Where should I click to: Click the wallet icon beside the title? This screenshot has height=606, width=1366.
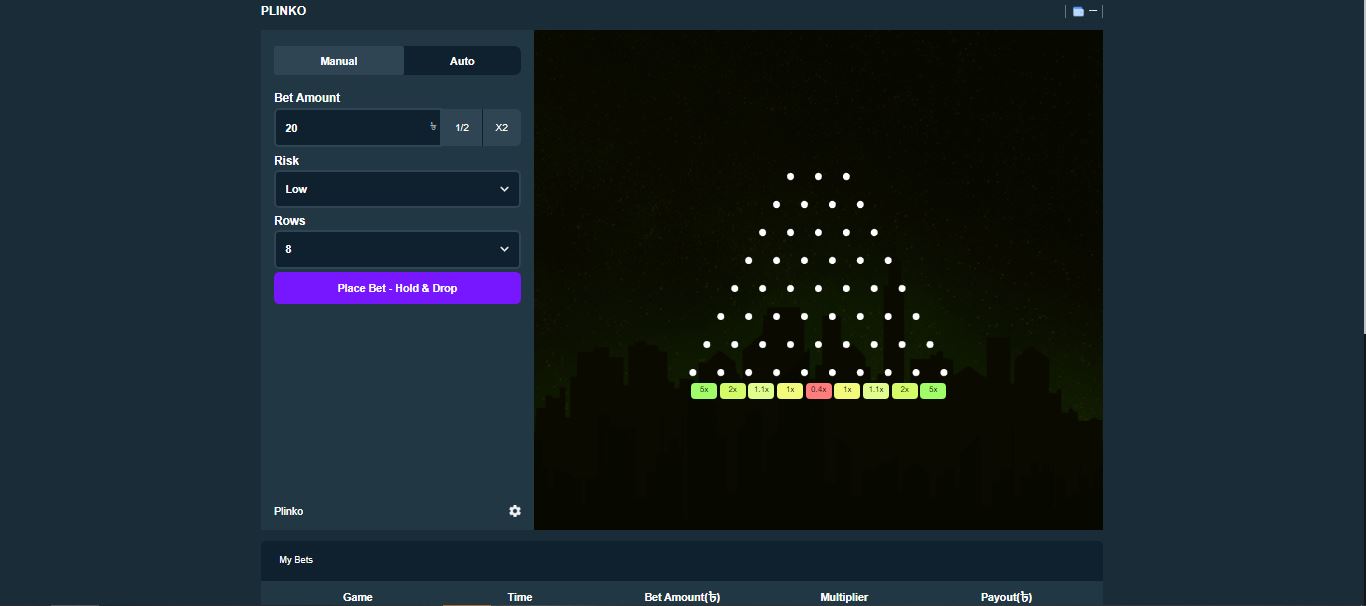[1078, 12]
